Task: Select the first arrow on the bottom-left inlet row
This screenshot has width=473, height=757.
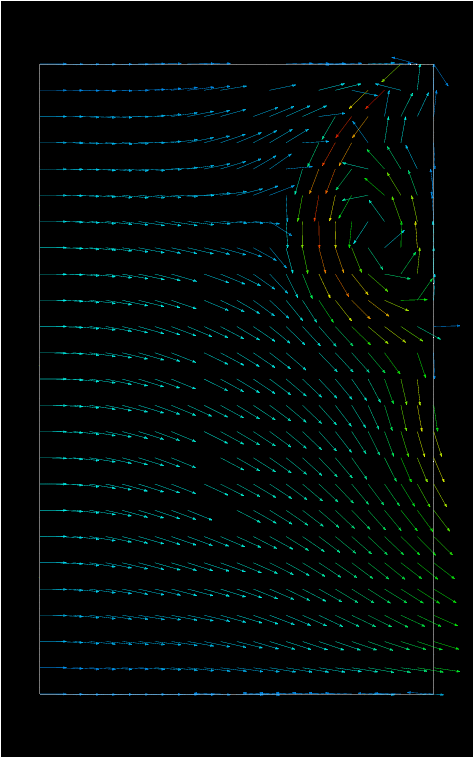Action: coord(53,668)
